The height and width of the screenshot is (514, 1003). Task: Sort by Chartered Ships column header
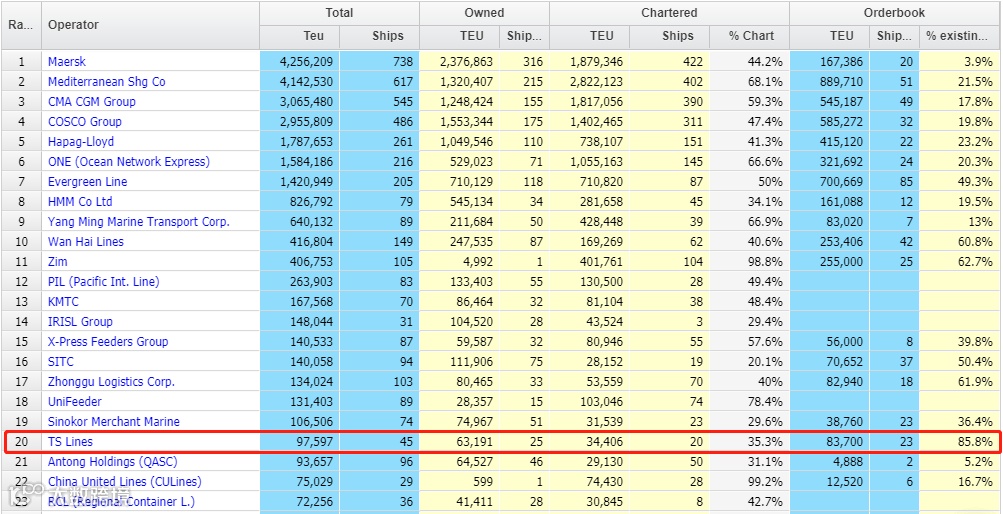click(669, 36)
